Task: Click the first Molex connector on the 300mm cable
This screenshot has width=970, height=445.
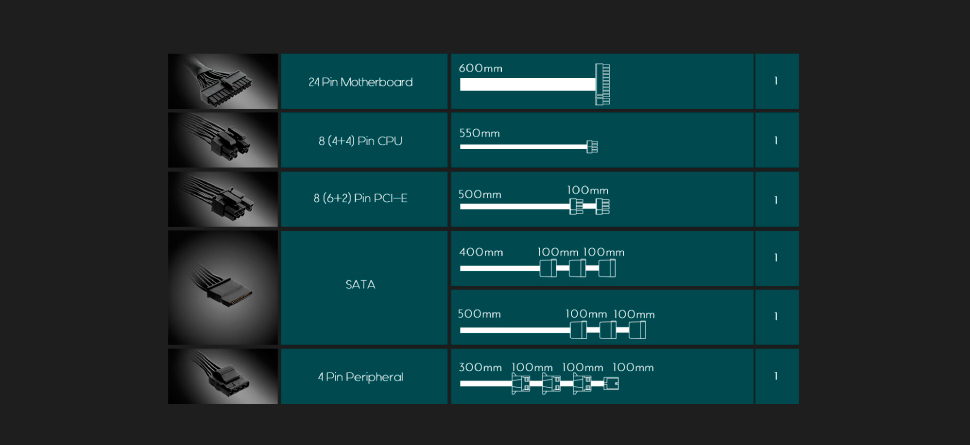Action: (x=520, y=383)
